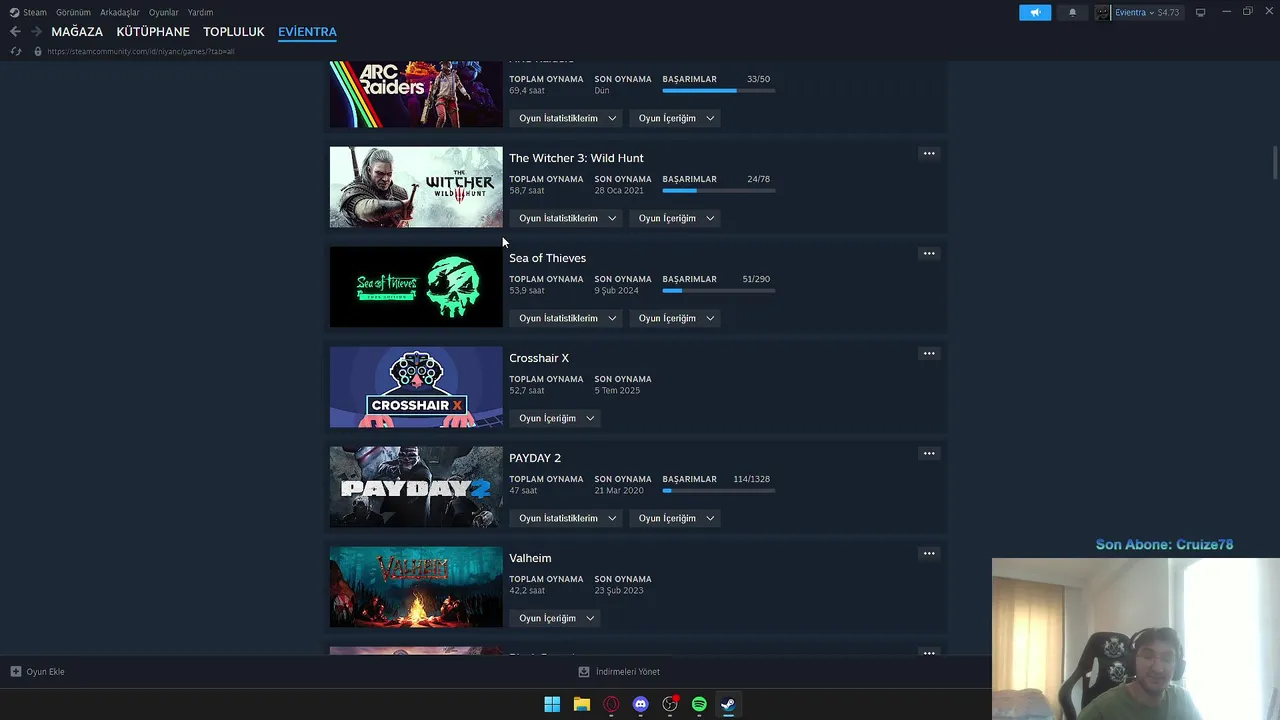Go forward with the right arrow

click(36, 32)
